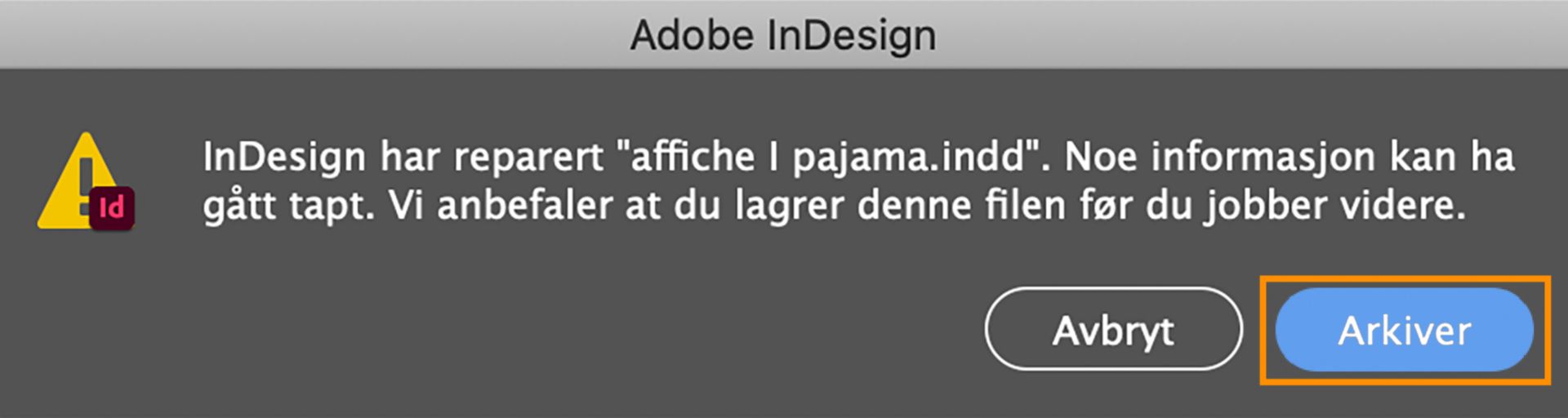The width and height of the screenshot is (1568, 418).
Task: Click the "Adobe InDesign" dialog title
Action: pyautogui.click(x=782, y=35)
